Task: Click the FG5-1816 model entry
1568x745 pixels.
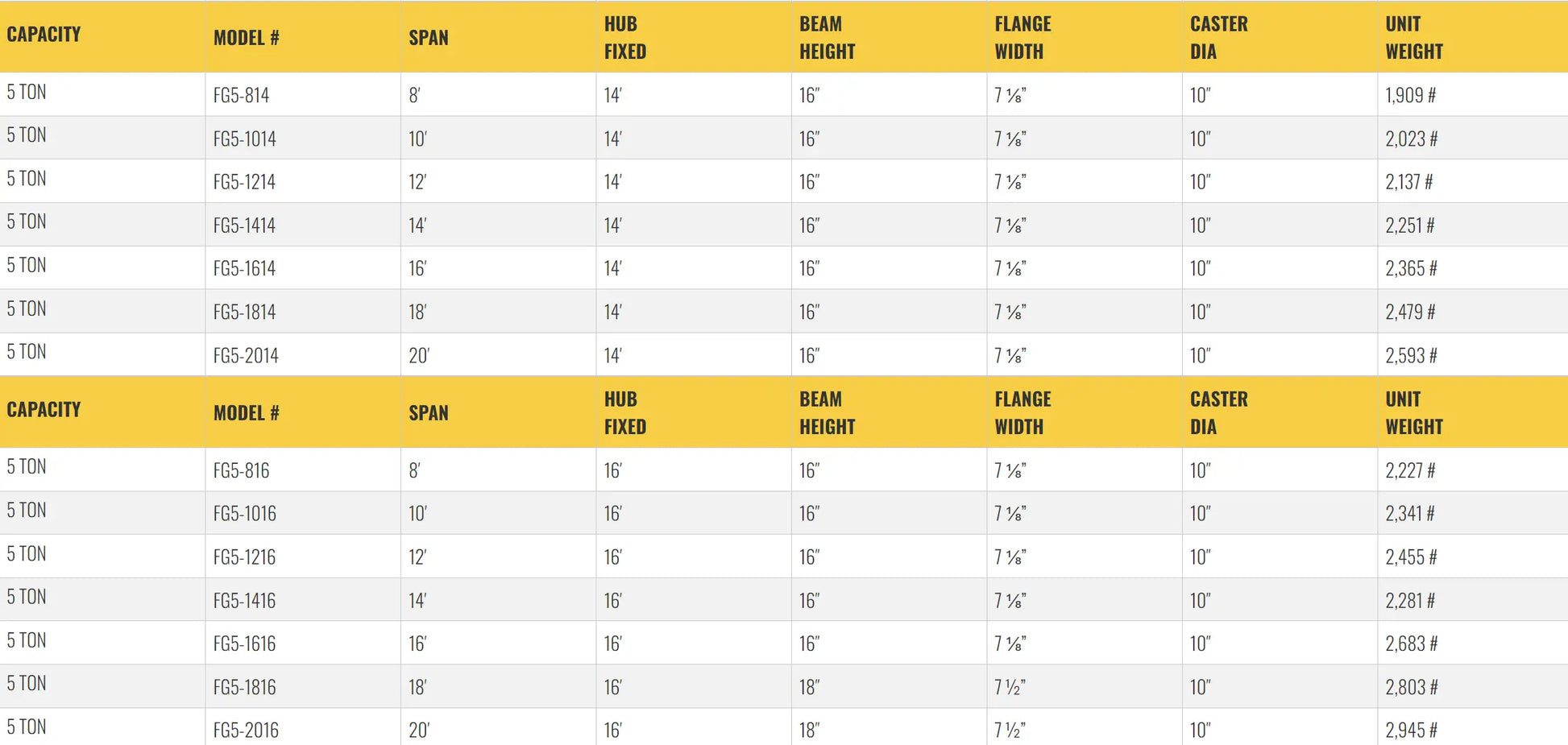Action: coord(244,687)
